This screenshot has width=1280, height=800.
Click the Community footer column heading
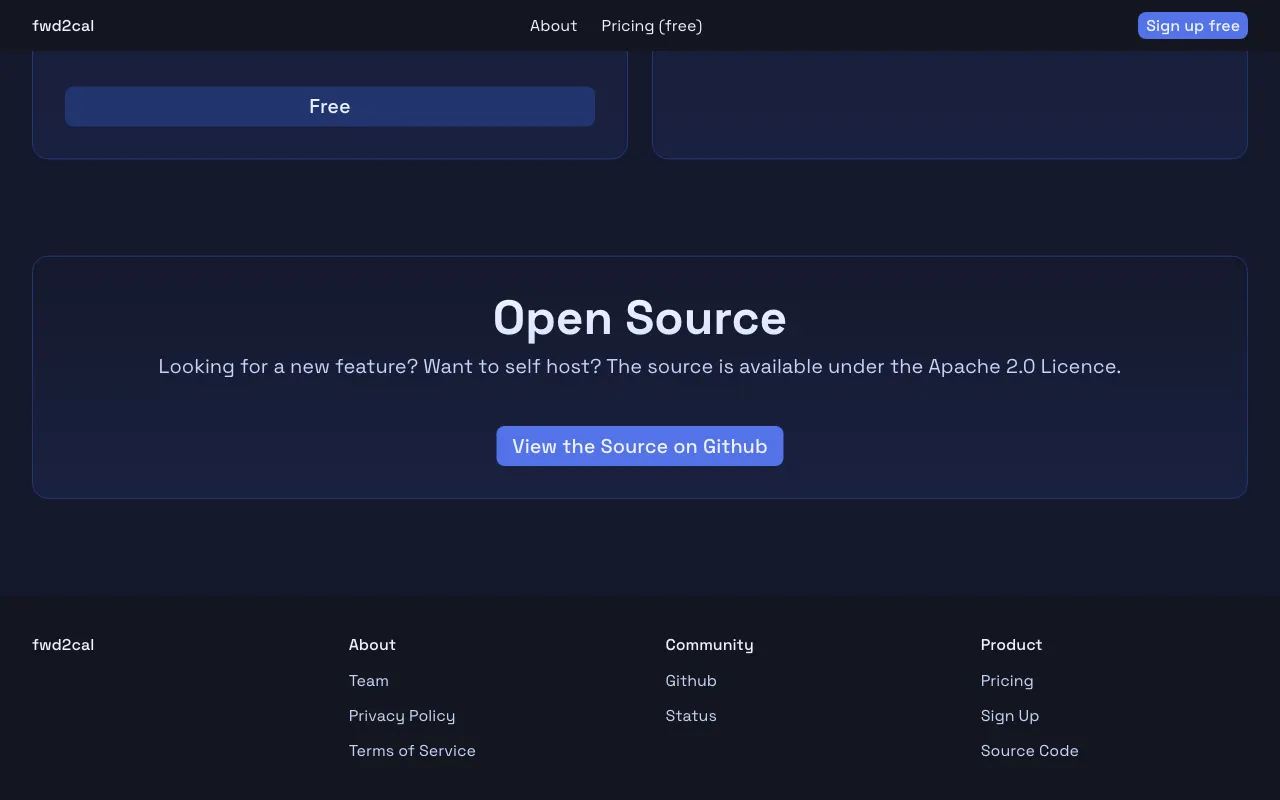[709, 645]
